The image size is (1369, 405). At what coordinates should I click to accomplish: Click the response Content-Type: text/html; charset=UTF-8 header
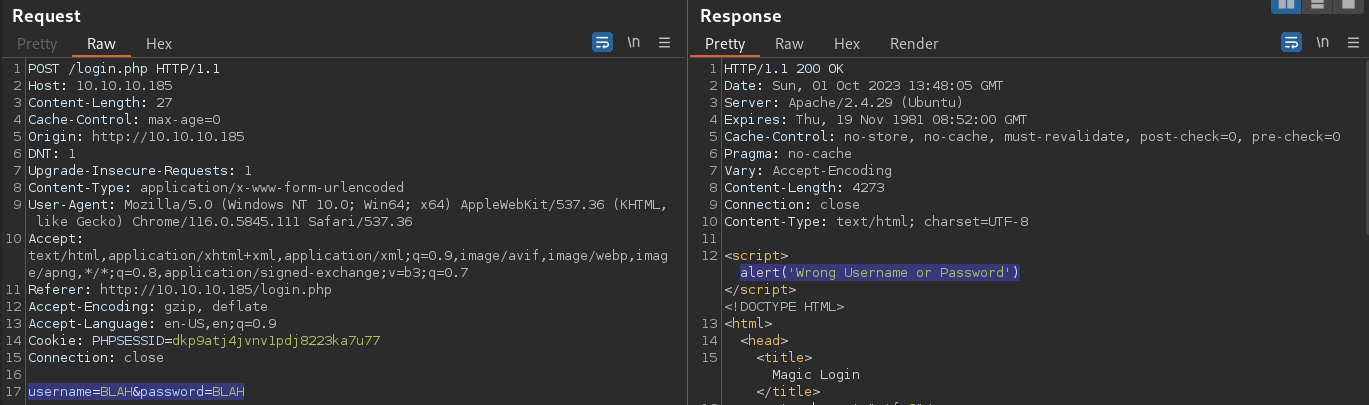coord(876,221)
